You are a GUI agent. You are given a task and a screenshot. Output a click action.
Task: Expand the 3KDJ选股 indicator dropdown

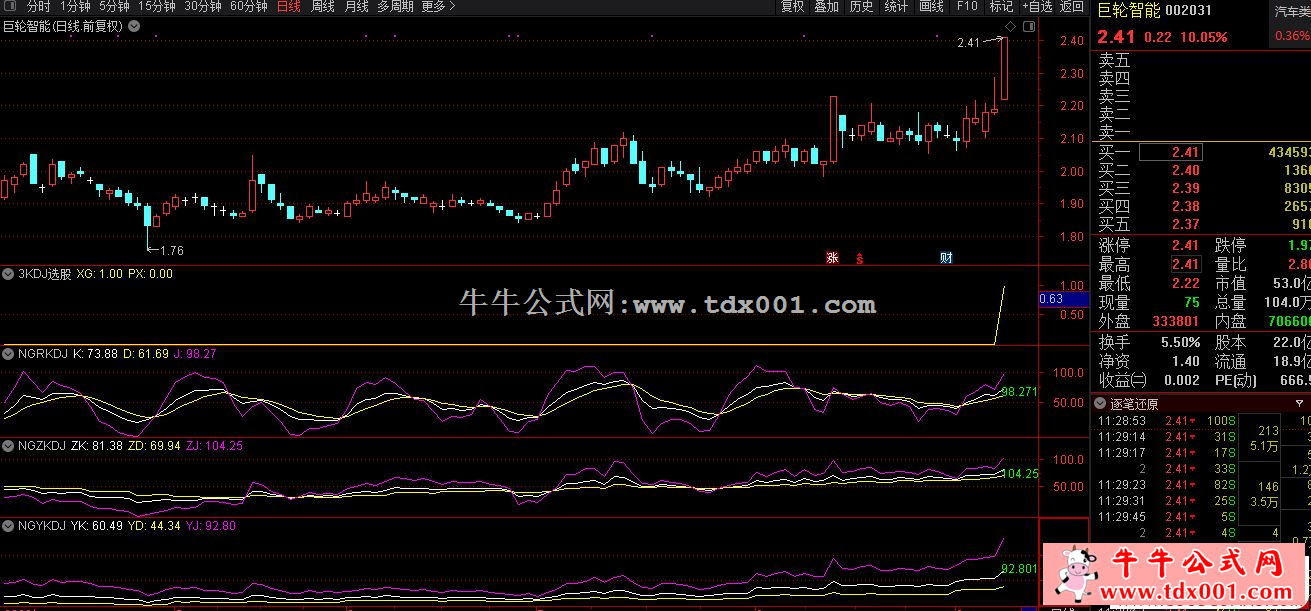tap(10, 274)
